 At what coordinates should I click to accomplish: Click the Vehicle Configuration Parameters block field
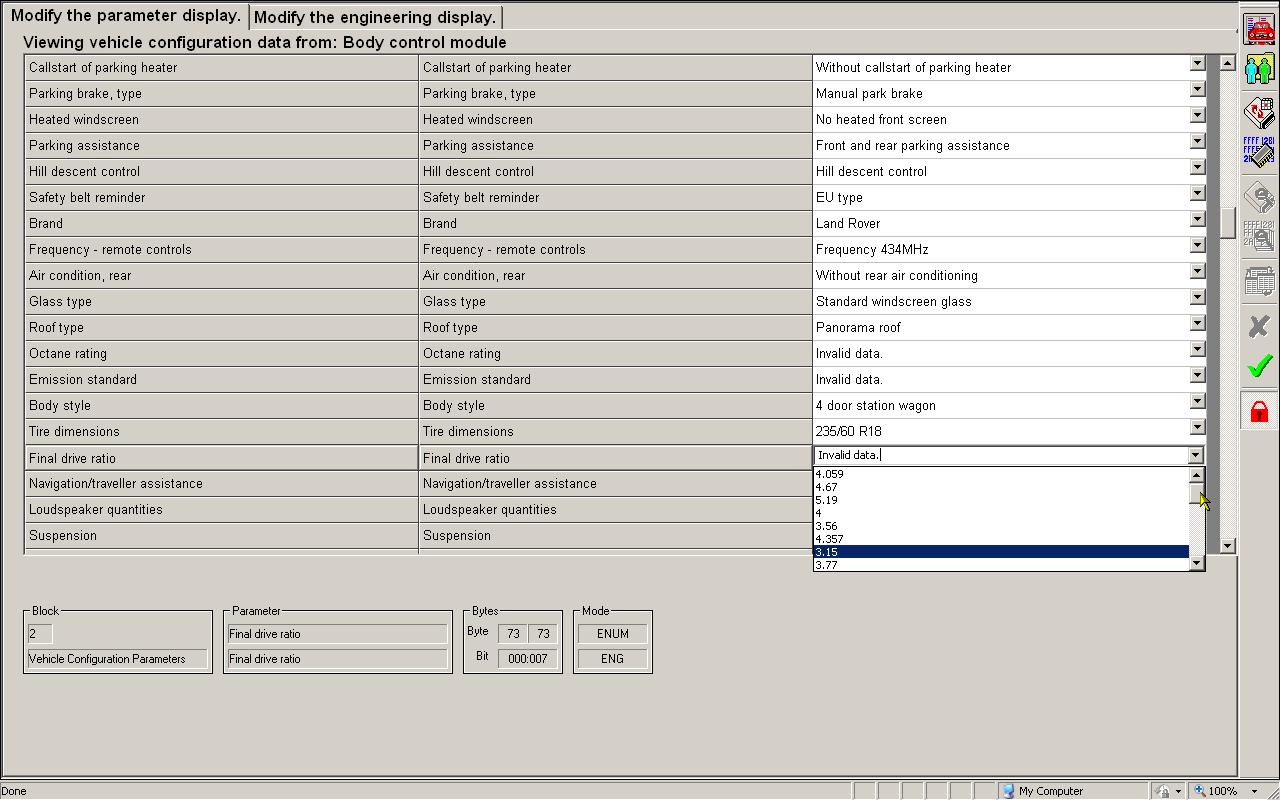(x=117, y=659)
